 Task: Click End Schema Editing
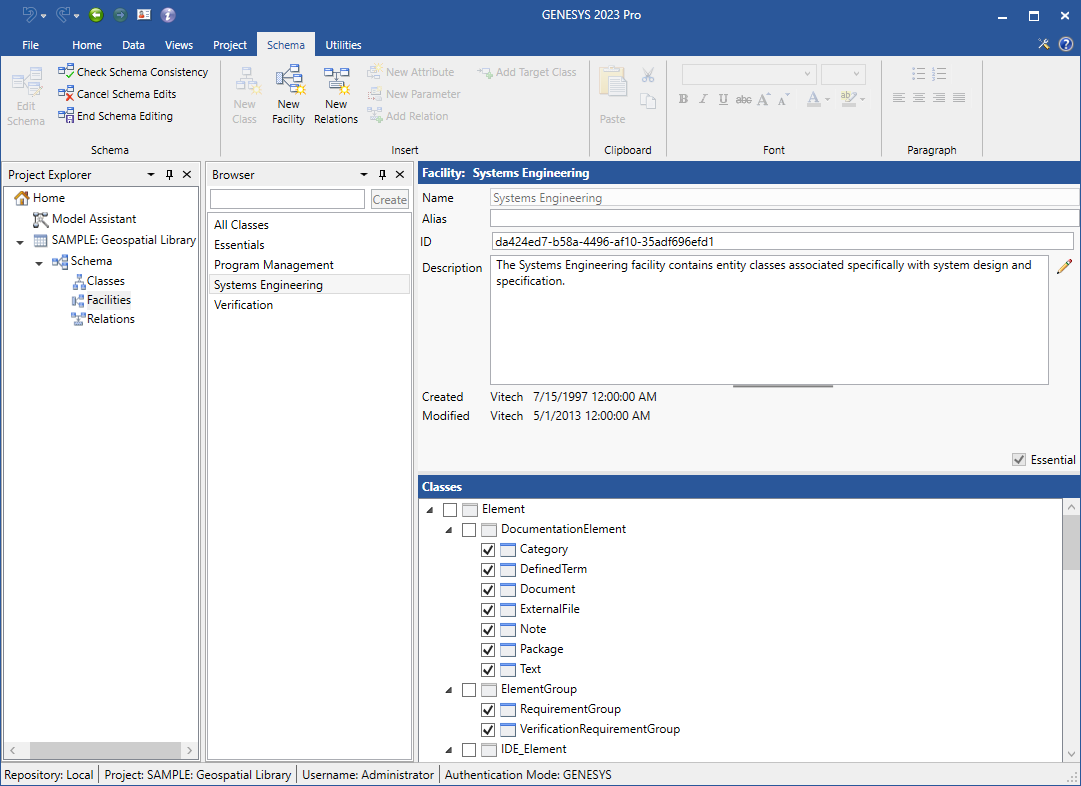[x=115, y=116]
